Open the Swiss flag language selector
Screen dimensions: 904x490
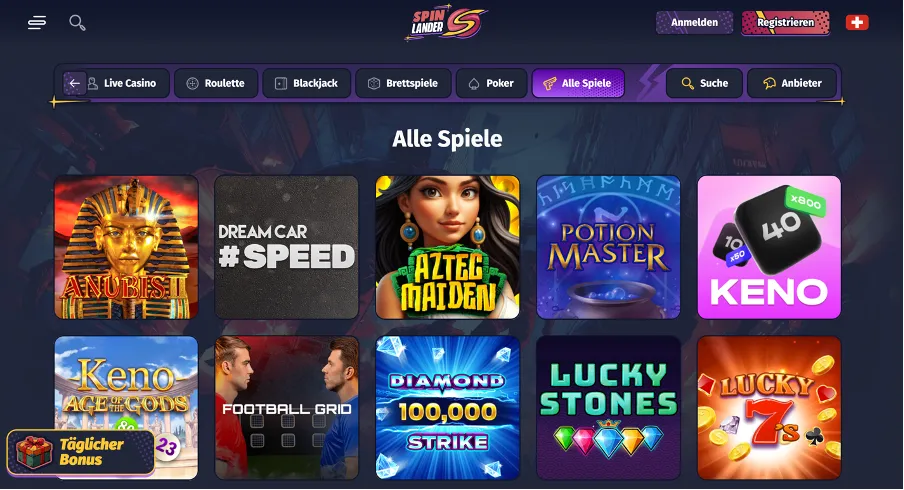[x=857, y=22]
